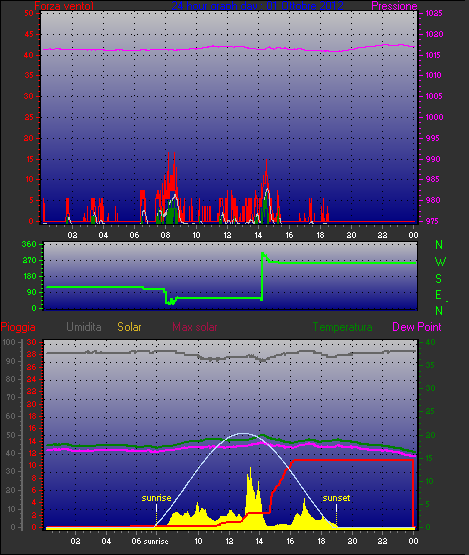Click the sunrise marker label
The width and height of the screenshot is (469, 555).
tap(156, 498)
